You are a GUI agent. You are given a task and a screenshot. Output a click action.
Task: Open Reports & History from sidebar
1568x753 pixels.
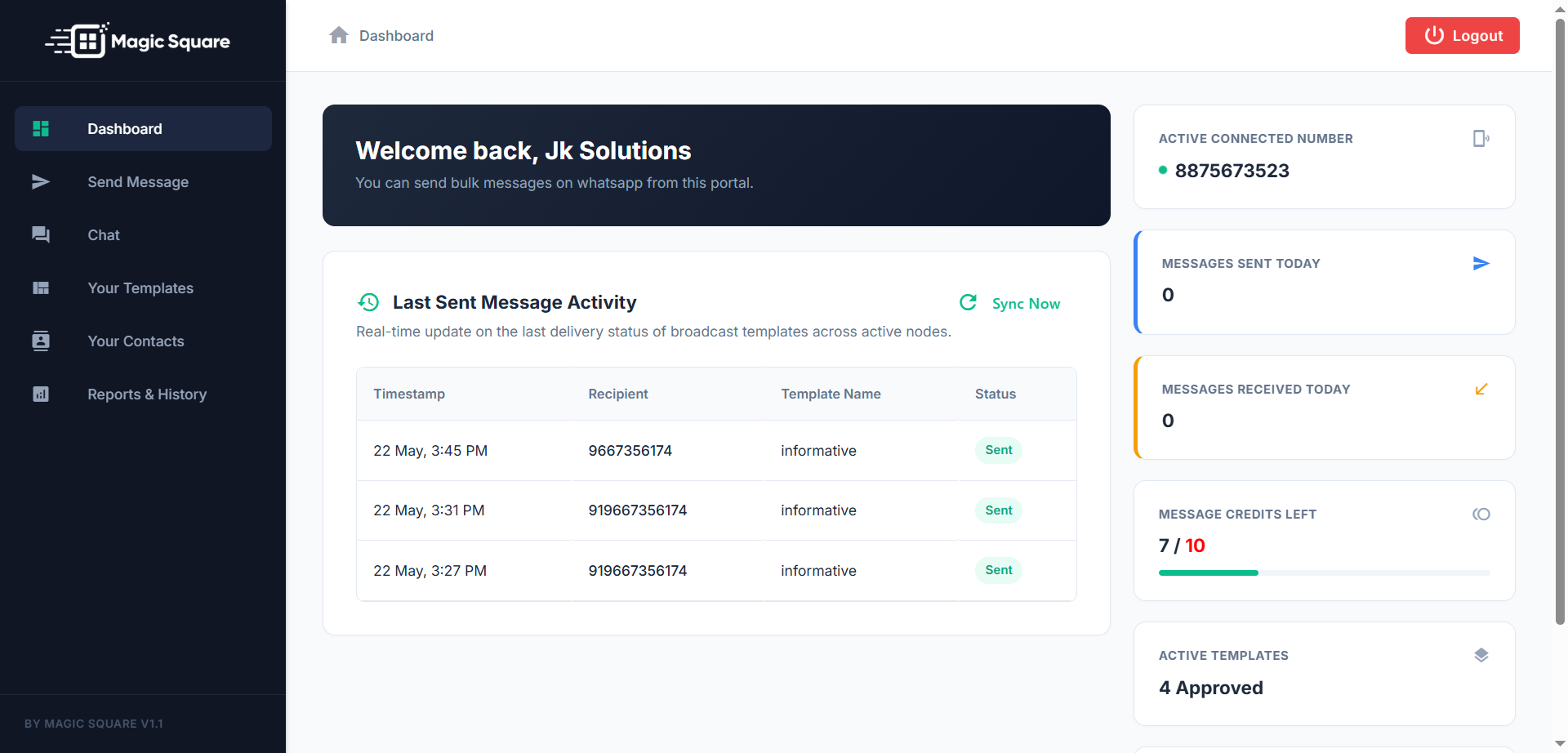coord(143,394)
